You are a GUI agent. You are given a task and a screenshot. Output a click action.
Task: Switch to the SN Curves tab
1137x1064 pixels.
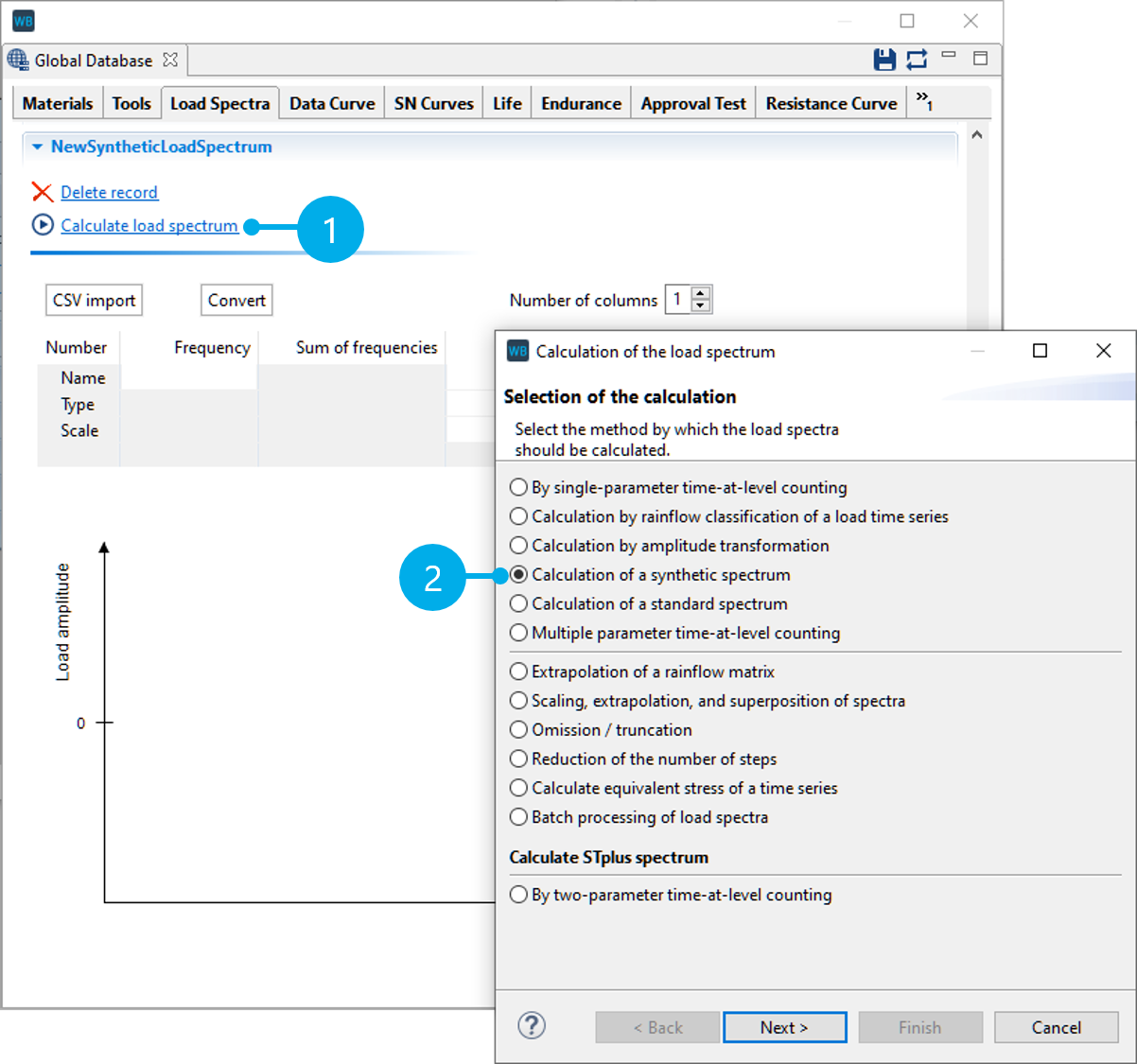(x=432, y=102)
